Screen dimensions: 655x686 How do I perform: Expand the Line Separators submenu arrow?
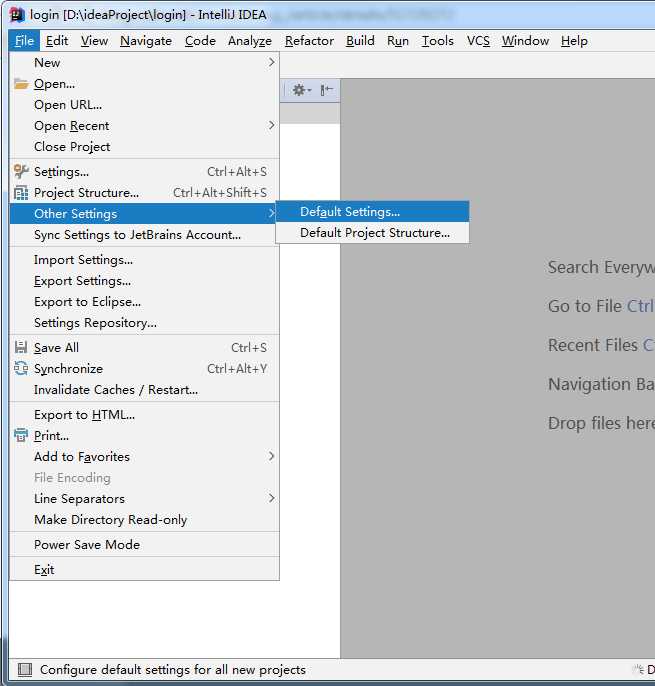[272, 498]
